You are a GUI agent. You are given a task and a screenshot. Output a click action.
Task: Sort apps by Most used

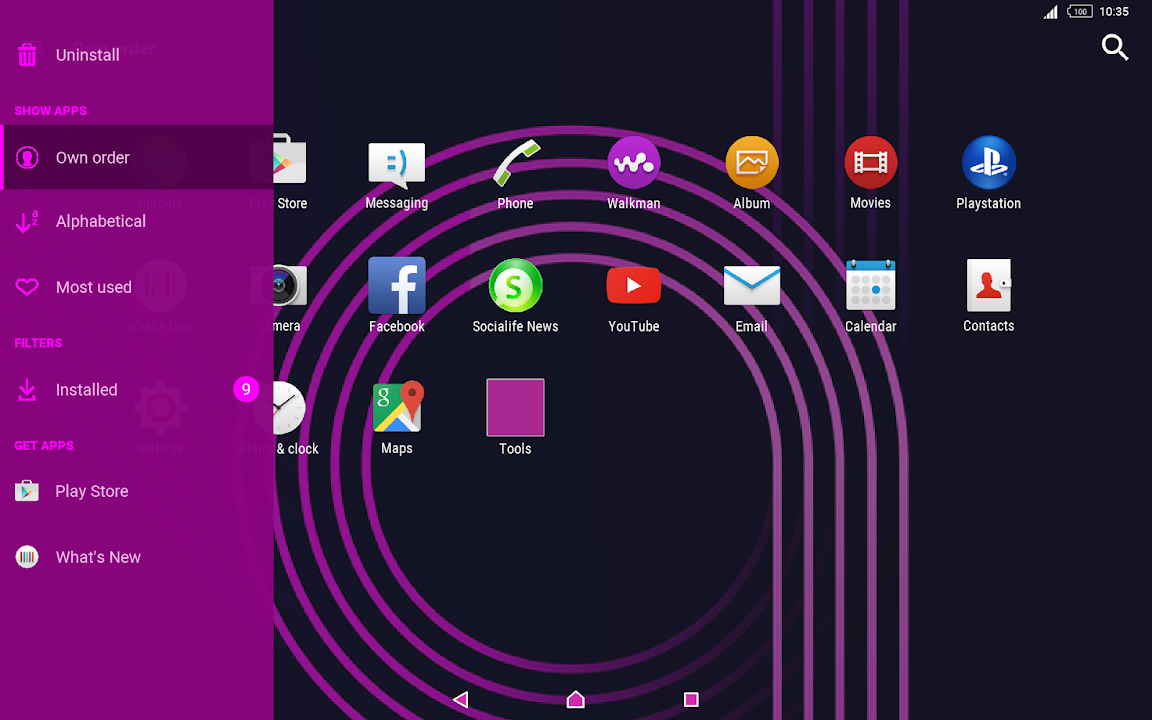click(93, 288)
